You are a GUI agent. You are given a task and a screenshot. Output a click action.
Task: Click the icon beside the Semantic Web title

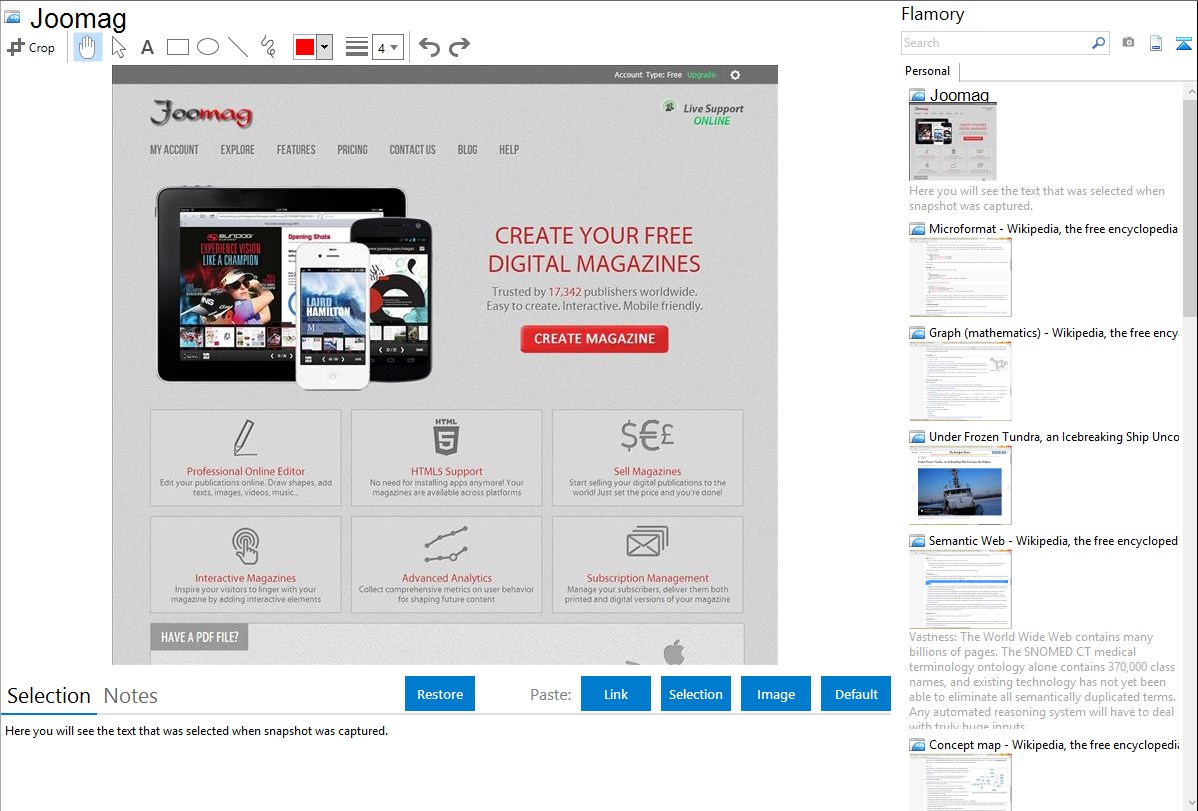click(x=917, y=540)
